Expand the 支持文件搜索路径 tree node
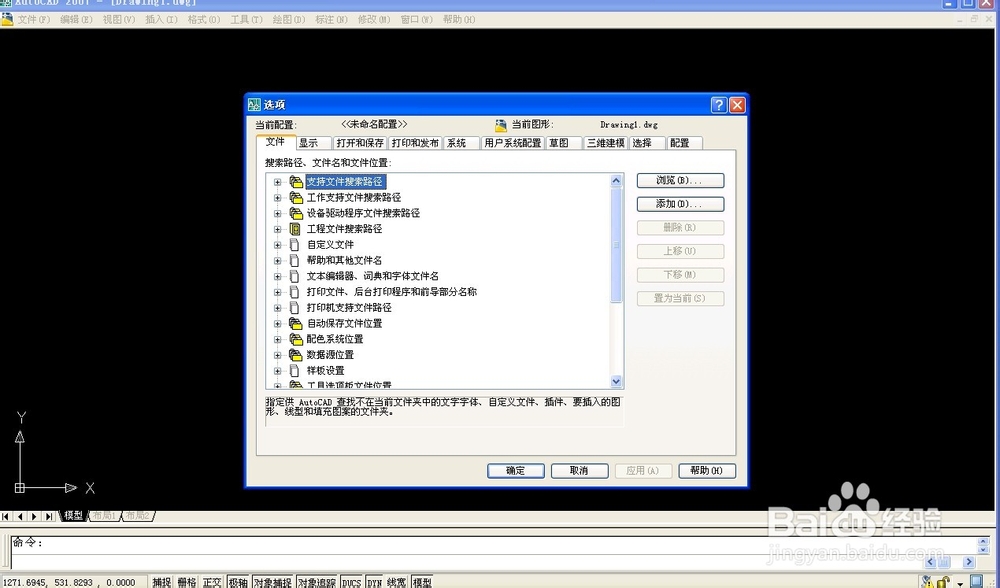The image size is (1000, 588). pyautogui.click(x=277, y=182)
